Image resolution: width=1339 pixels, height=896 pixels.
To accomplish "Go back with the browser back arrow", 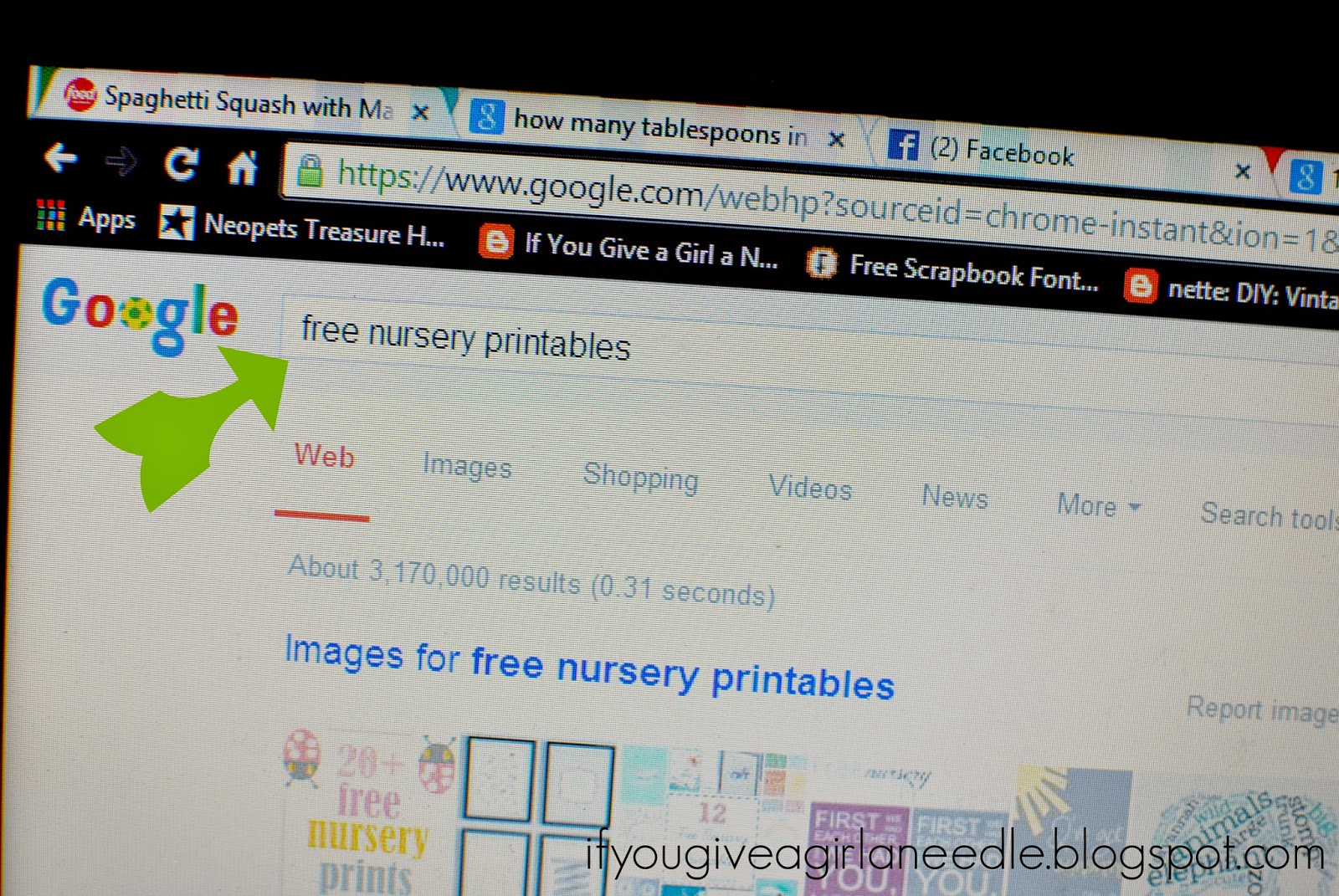I will 60,157.
